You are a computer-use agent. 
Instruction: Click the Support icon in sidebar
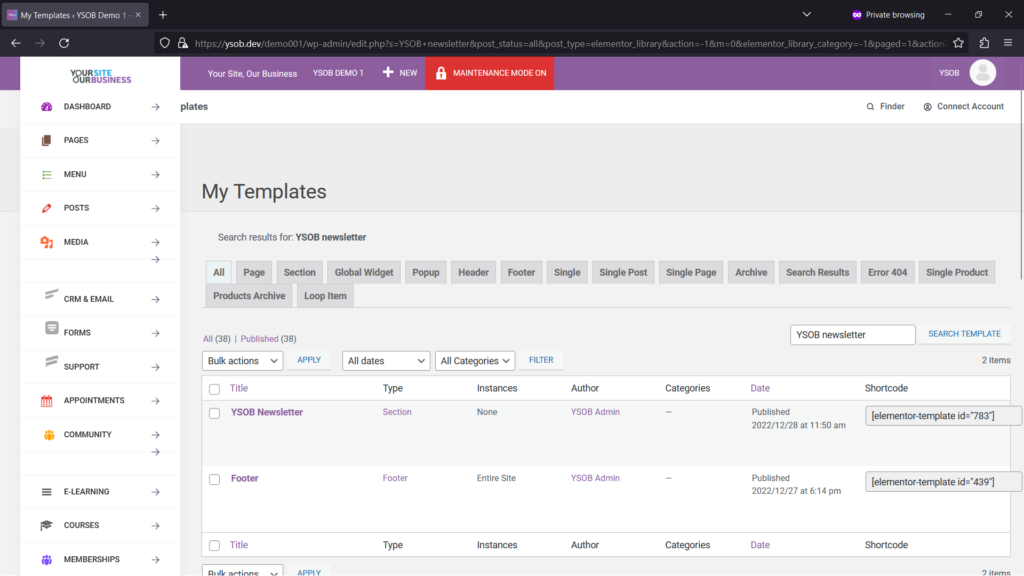pyautogui.click(x=52, y=361)
